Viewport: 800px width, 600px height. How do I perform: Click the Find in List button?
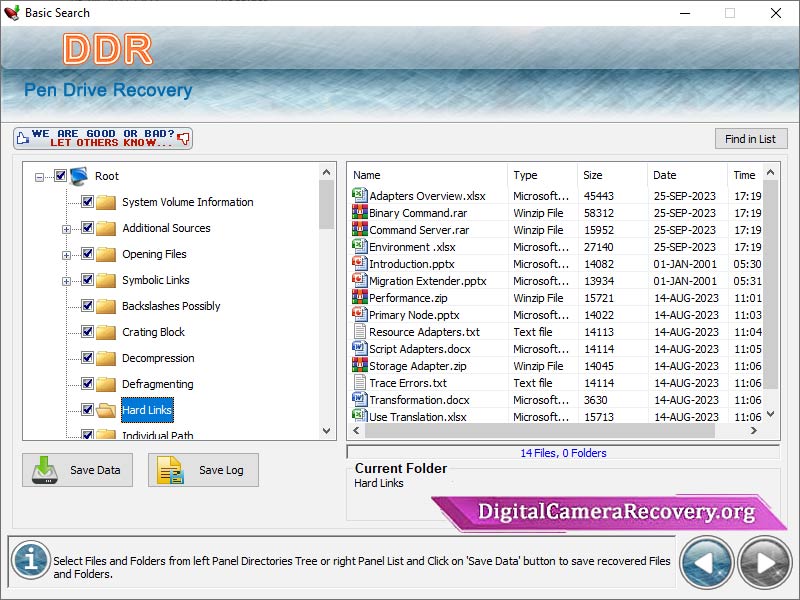pyautogui.click(x=750, y=139)
